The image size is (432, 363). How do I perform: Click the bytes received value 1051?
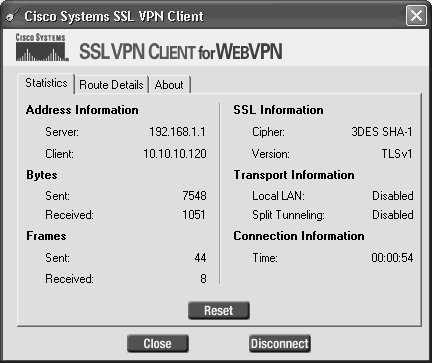click(x=194, y=215)
